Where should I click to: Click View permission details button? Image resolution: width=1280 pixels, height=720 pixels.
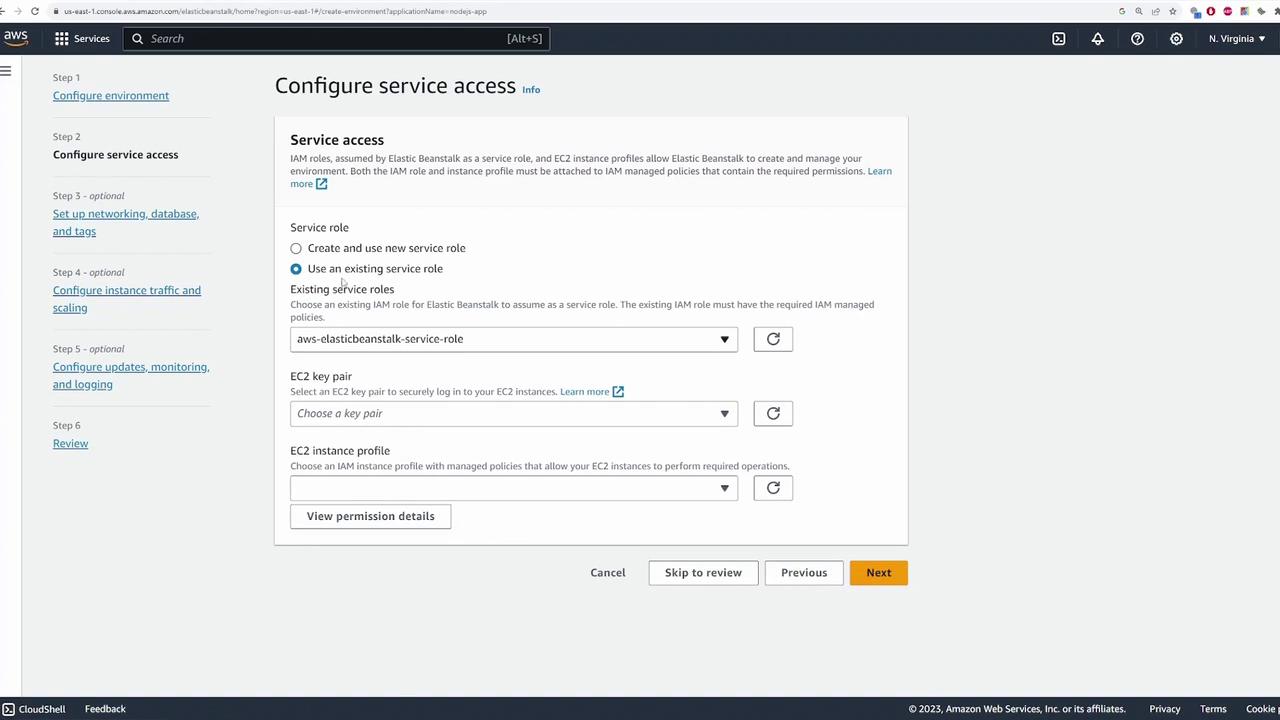370,516
